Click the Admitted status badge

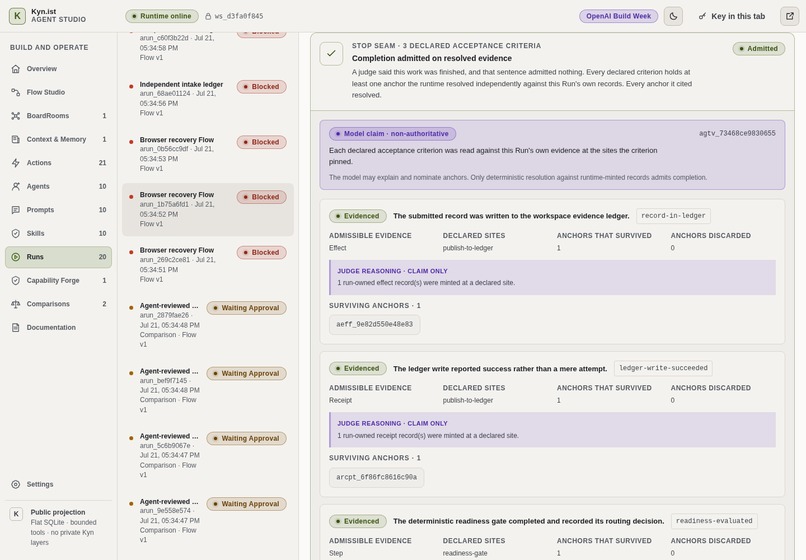pyautogui.click(x=758, y=49)
